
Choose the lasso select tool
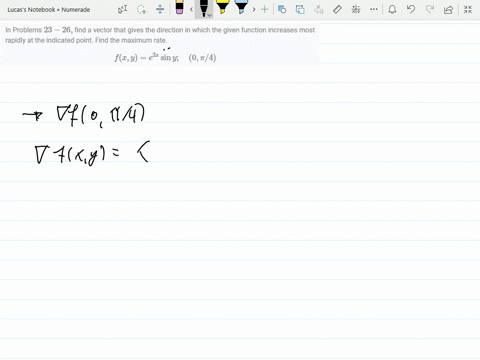click(142, 9)
